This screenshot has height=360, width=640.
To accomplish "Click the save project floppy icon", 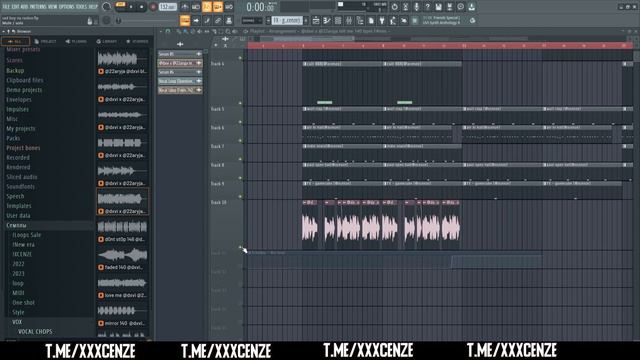I will tap(438, 7).
